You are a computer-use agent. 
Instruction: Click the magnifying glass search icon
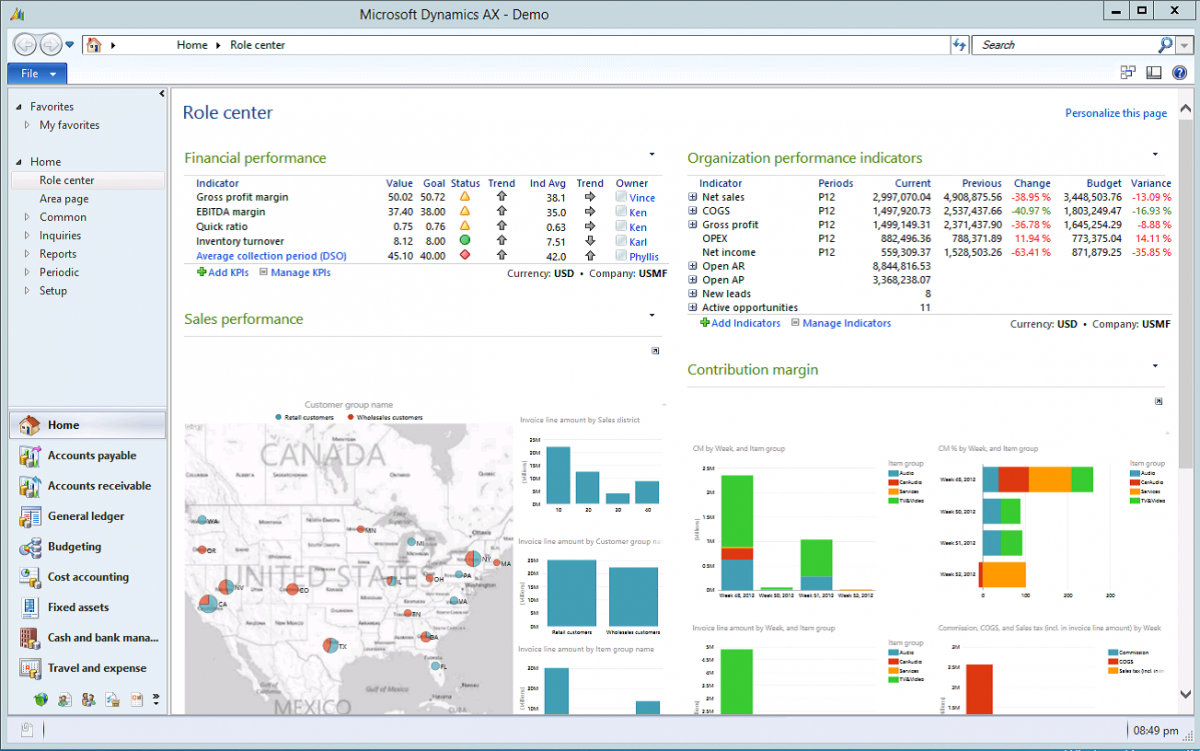[x=1165, y=45]
